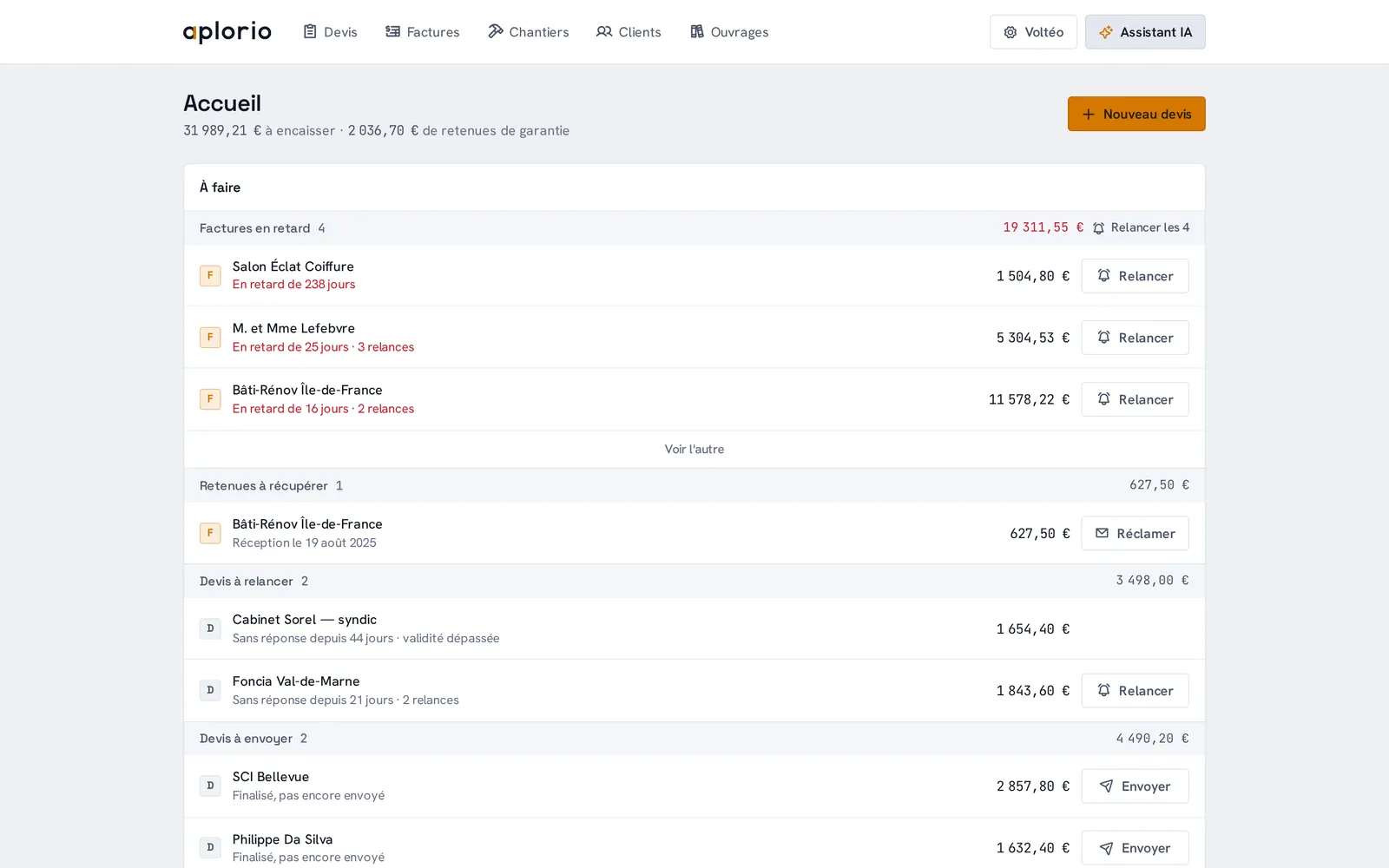The image size is (1389, 868).
Task: Click the F badge for M. et Mme Lefebvre
Action: (210, 338)
